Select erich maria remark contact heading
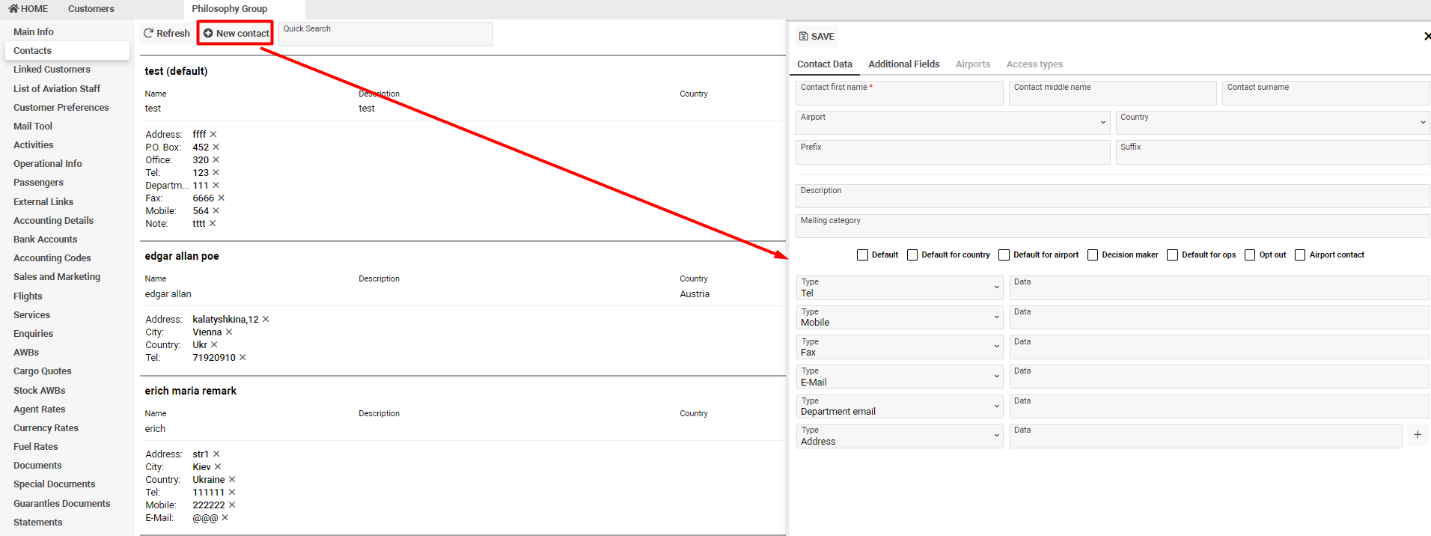 point(191,391)
